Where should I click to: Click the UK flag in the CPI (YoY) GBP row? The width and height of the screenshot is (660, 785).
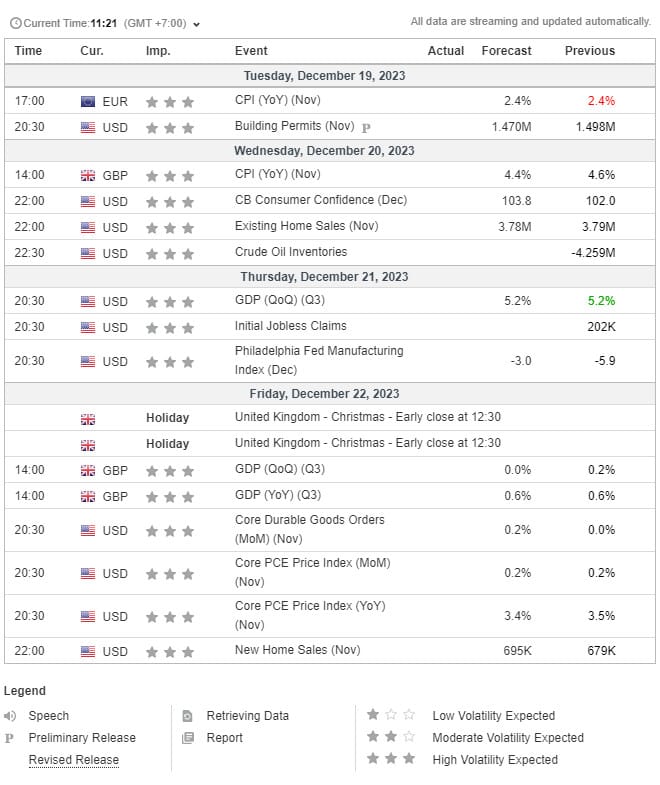click(x=88, y=175)
